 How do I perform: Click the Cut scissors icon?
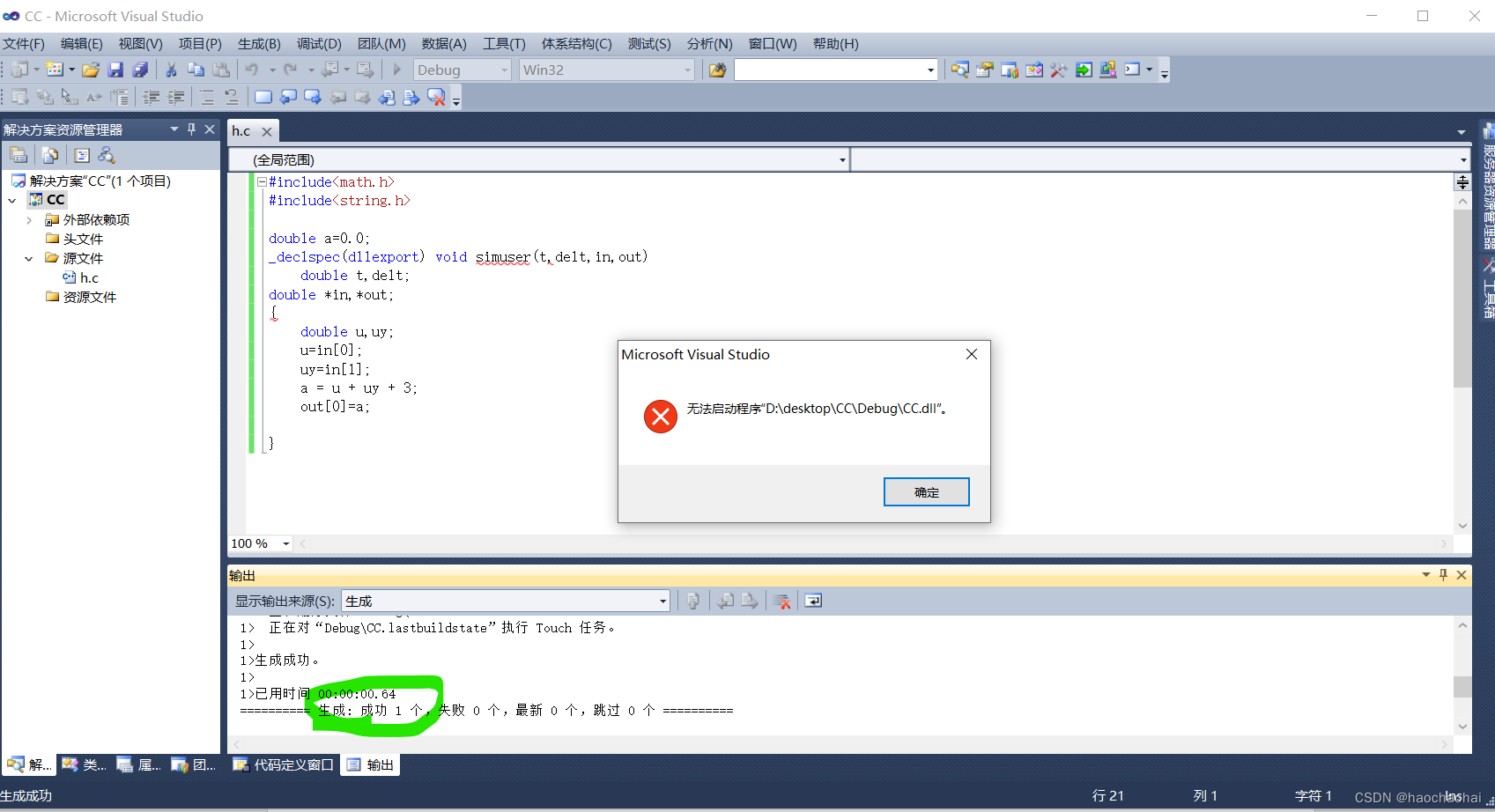[172, 70]
